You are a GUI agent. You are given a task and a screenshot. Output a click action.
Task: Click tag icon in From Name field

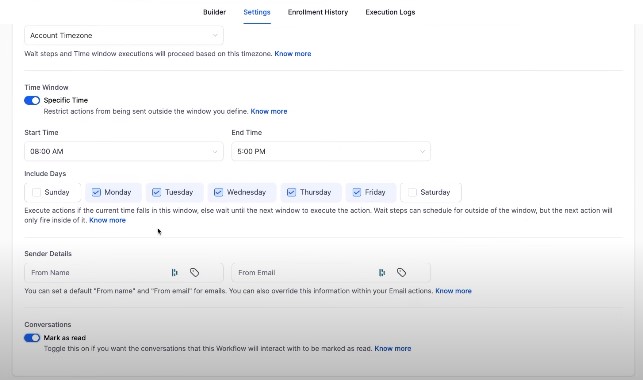pyautogui.click(x=194, y=273)
